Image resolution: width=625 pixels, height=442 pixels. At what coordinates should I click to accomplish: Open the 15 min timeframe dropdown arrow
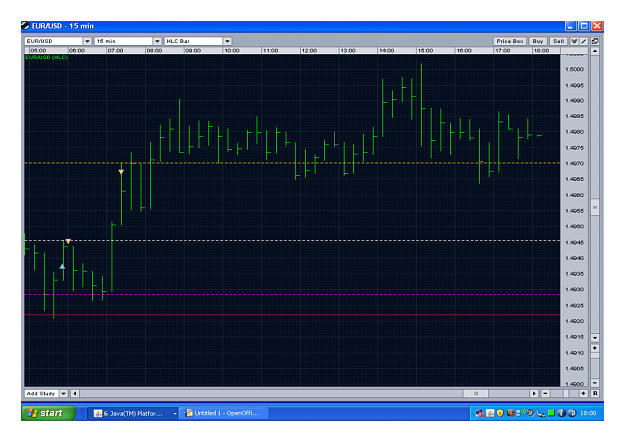[157, 41]
